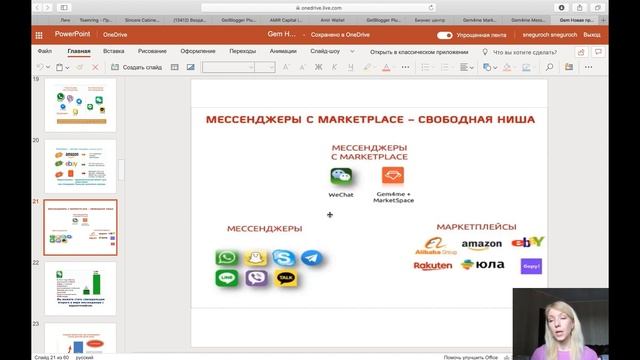
Task: Expand the alignment dropdown arrow
Action: 471,68
